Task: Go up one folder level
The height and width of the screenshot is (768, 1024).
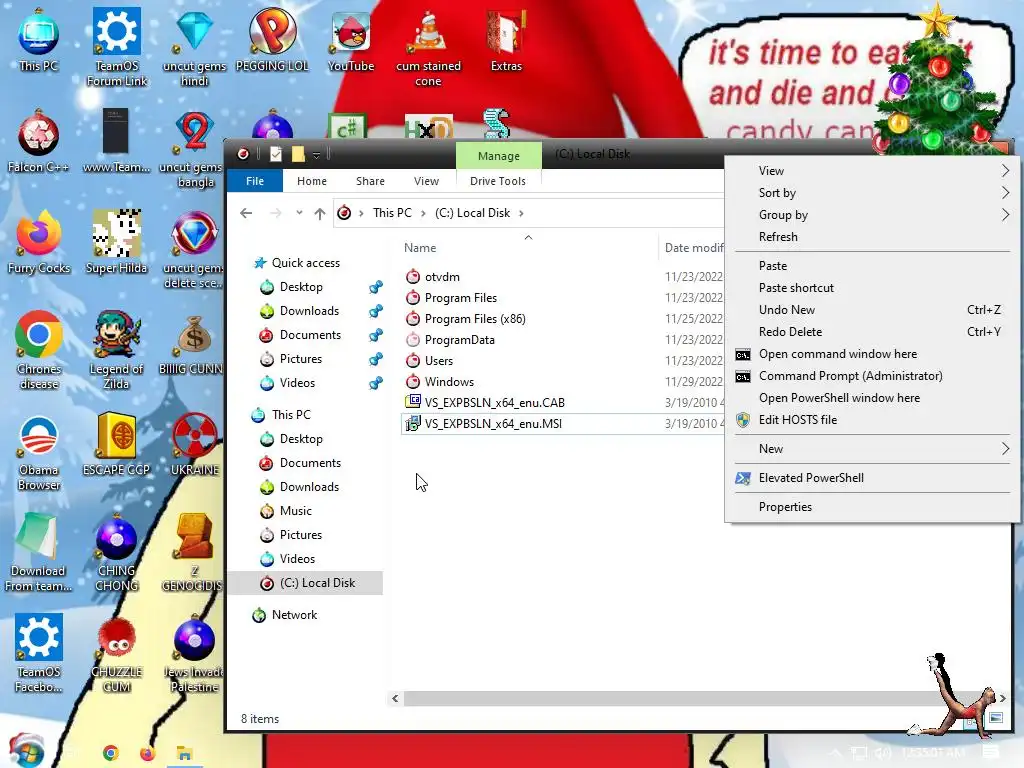Action: pyautogui.click(x=319, y=213)
